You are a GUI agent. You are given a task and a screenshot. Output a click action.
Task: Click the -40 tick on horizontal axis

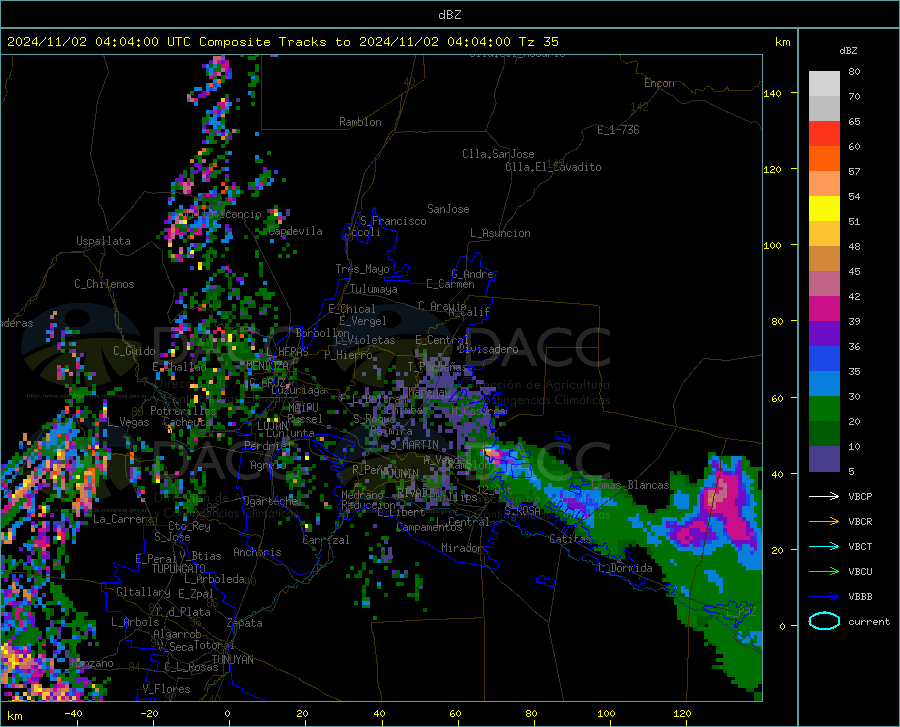(73, 713)
